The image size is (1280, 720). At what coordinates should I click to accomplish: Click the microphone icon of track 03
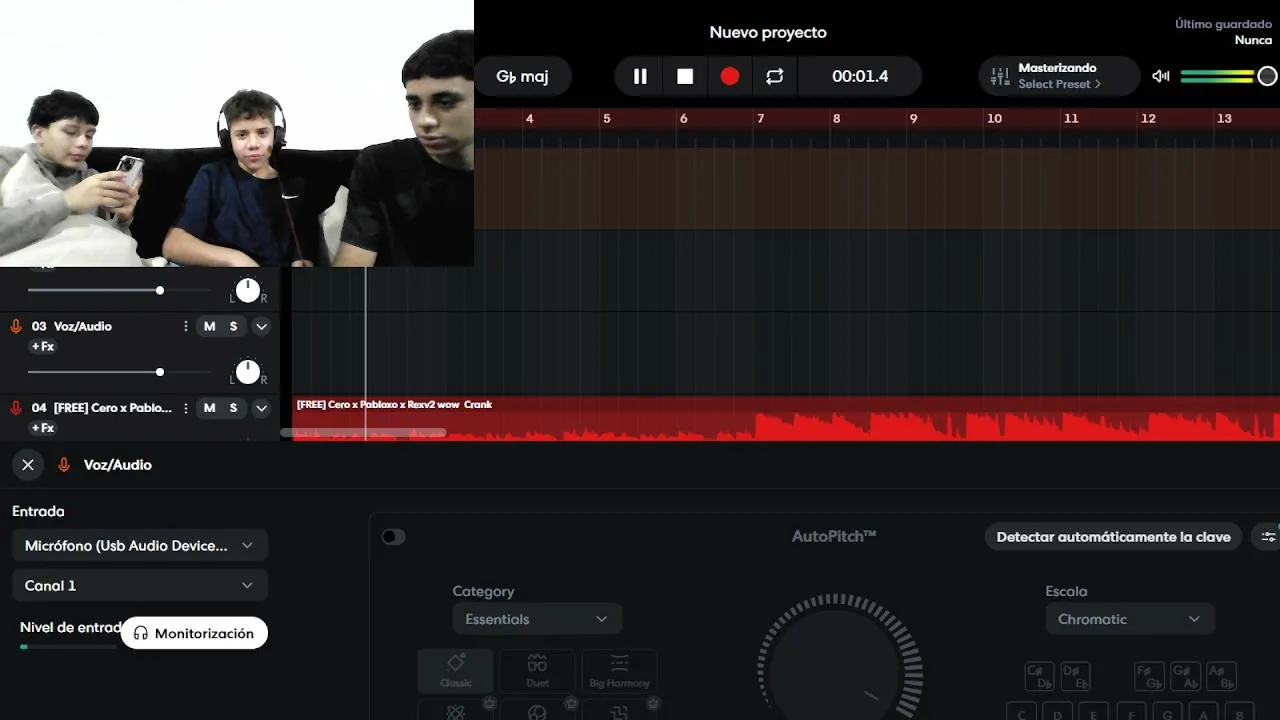coord(16,326)
